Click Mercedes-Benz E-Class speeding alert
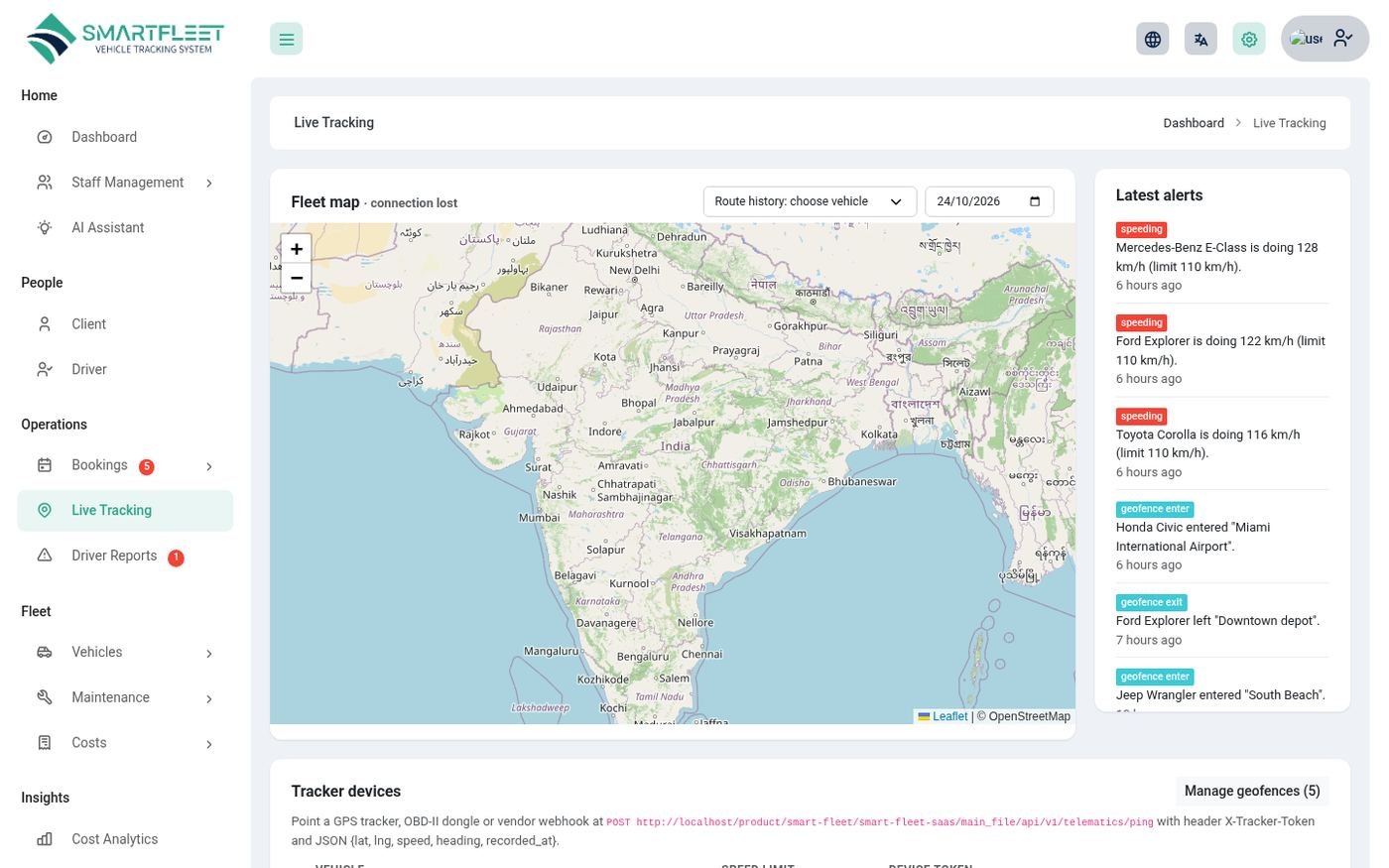 (1221, 257)
